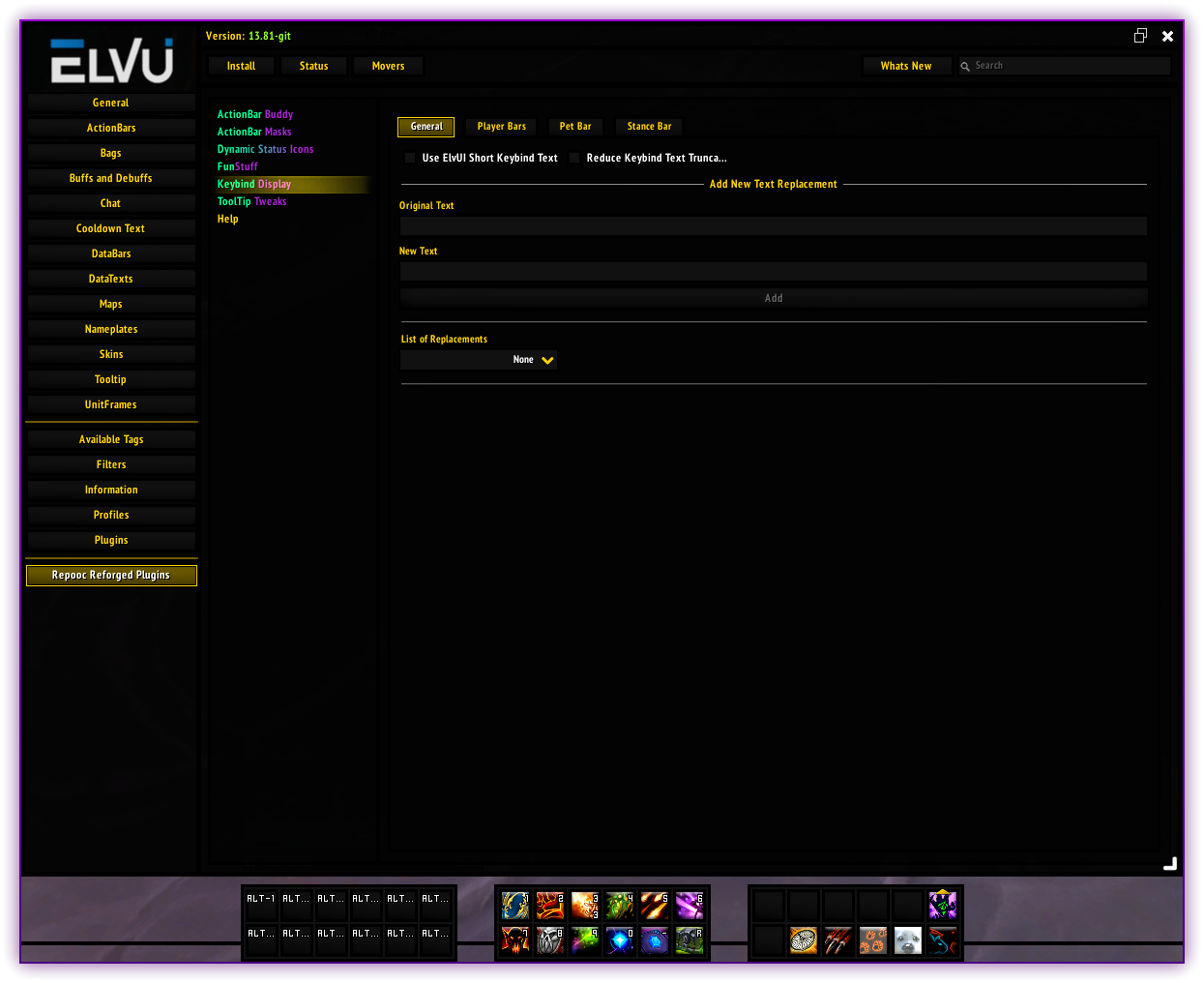This screenshot has width=1204, height=983.
Task: Open the General settings category
Action: [111, 103]
